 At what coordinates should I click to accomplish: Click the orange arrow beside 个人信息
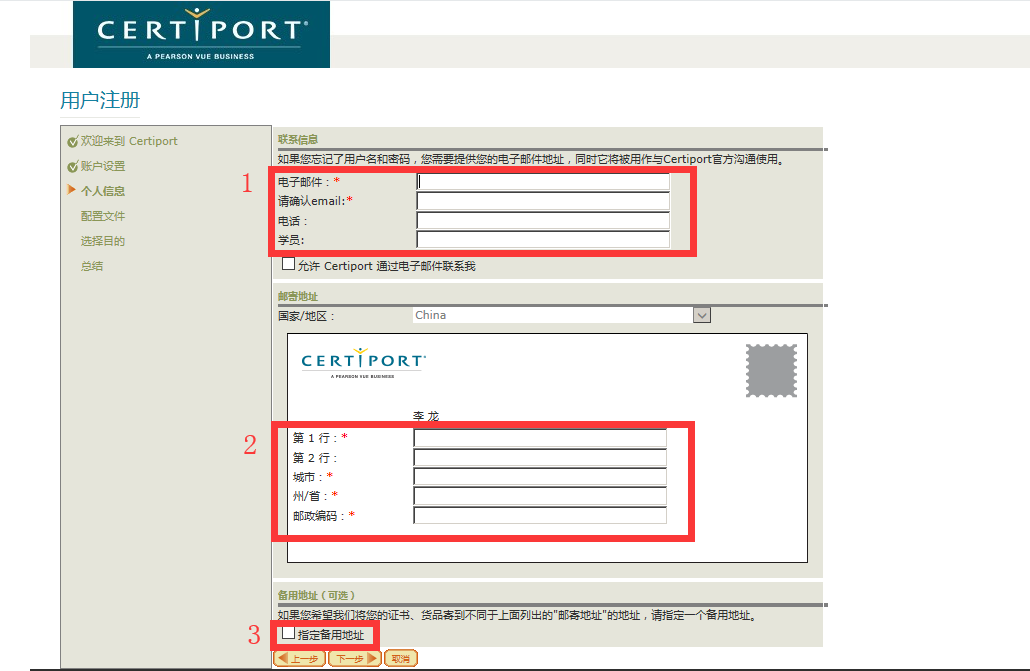pos(72,190)
